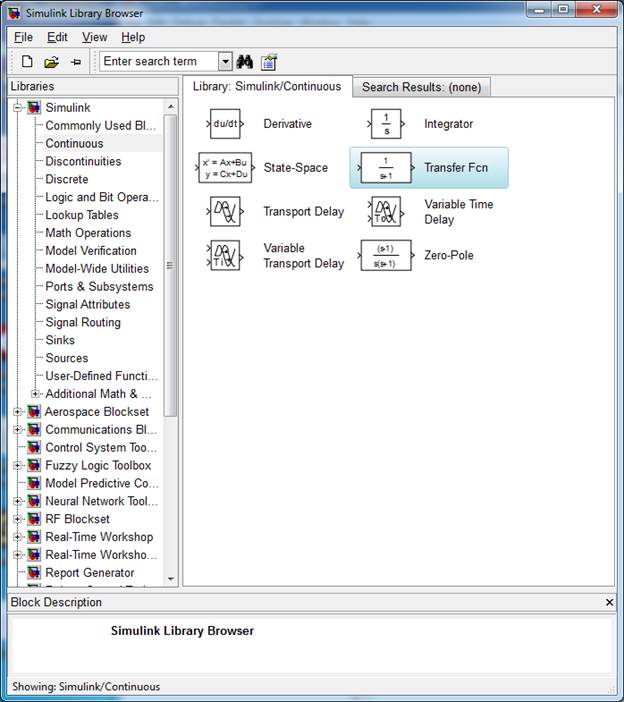
Task: Select the Ports & Subsystems library
Action: pyautogui.click(x=99, y=287)
